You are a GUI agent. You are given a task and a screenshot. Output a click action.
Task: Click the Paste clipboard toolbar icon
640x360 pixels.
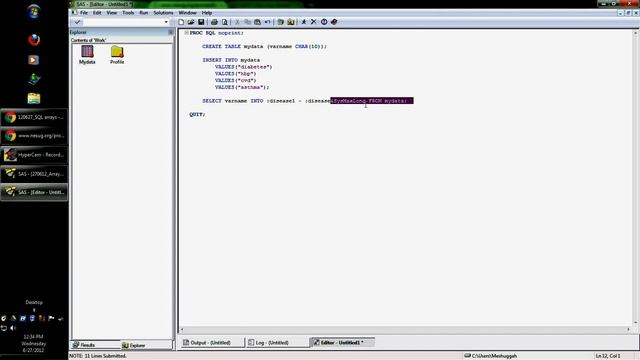257,22
